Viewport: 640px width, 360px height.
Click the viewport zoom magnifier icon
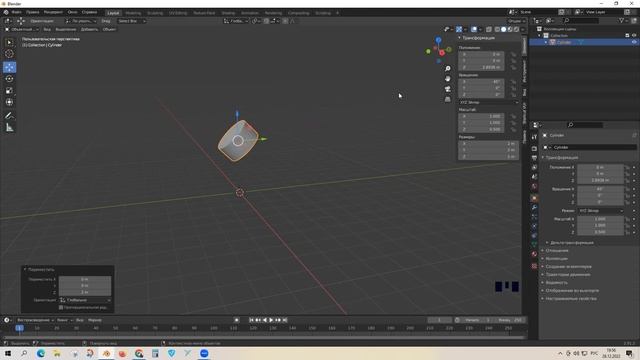(x=448, y=69)
